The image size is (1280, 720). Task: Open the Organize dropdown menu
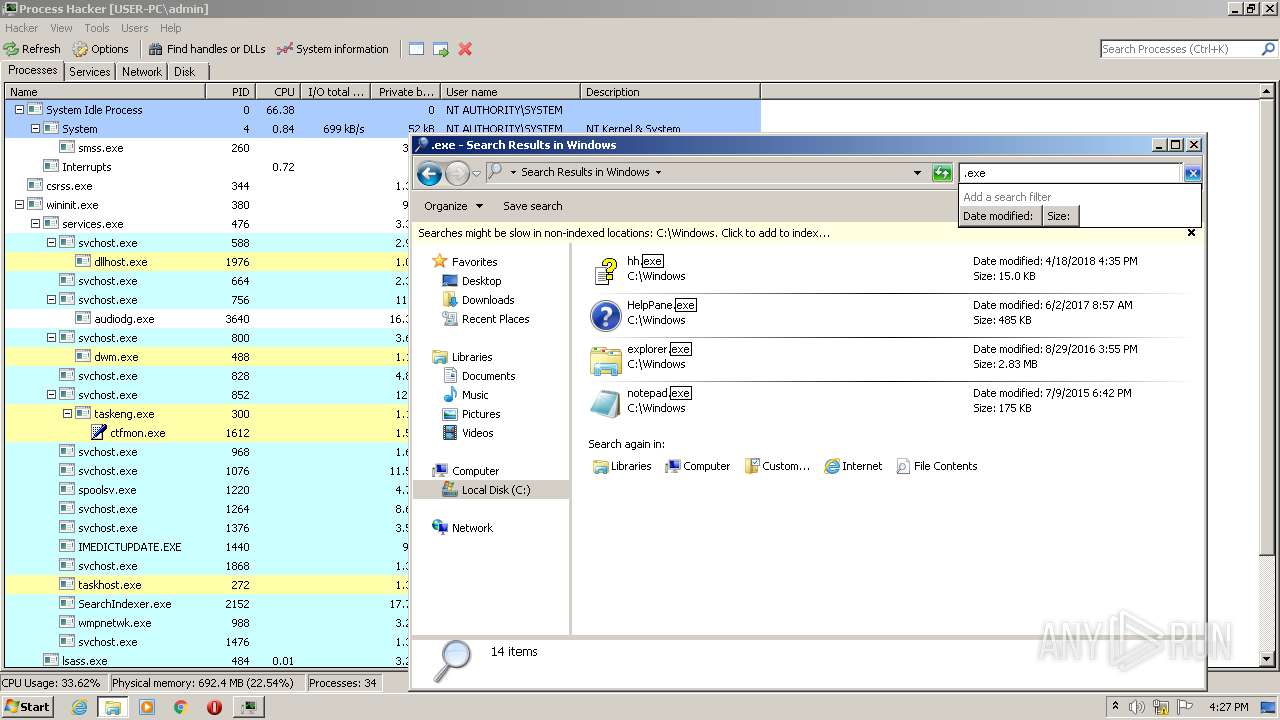click(453, 206)
